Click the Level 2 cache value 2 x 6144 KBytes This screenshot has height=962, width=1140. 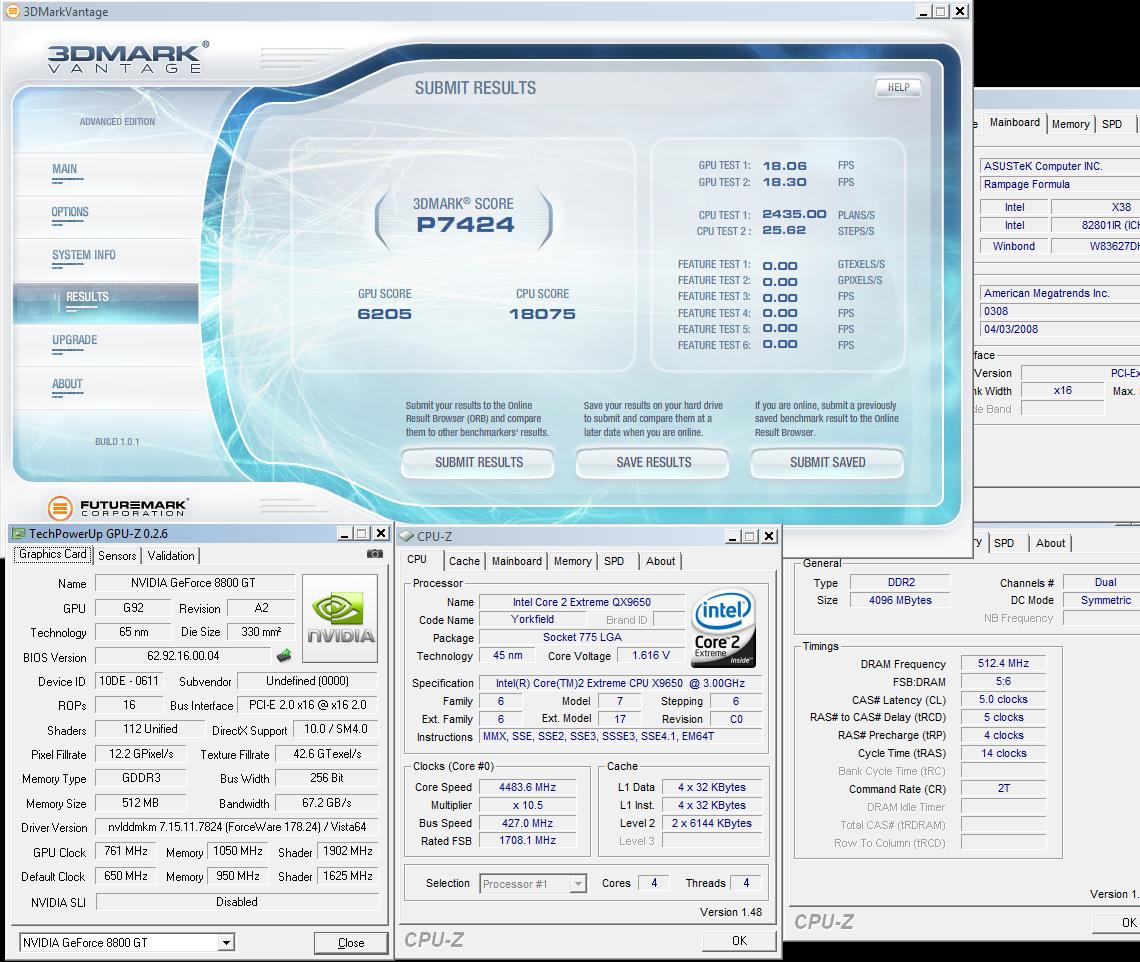(712, 824)
